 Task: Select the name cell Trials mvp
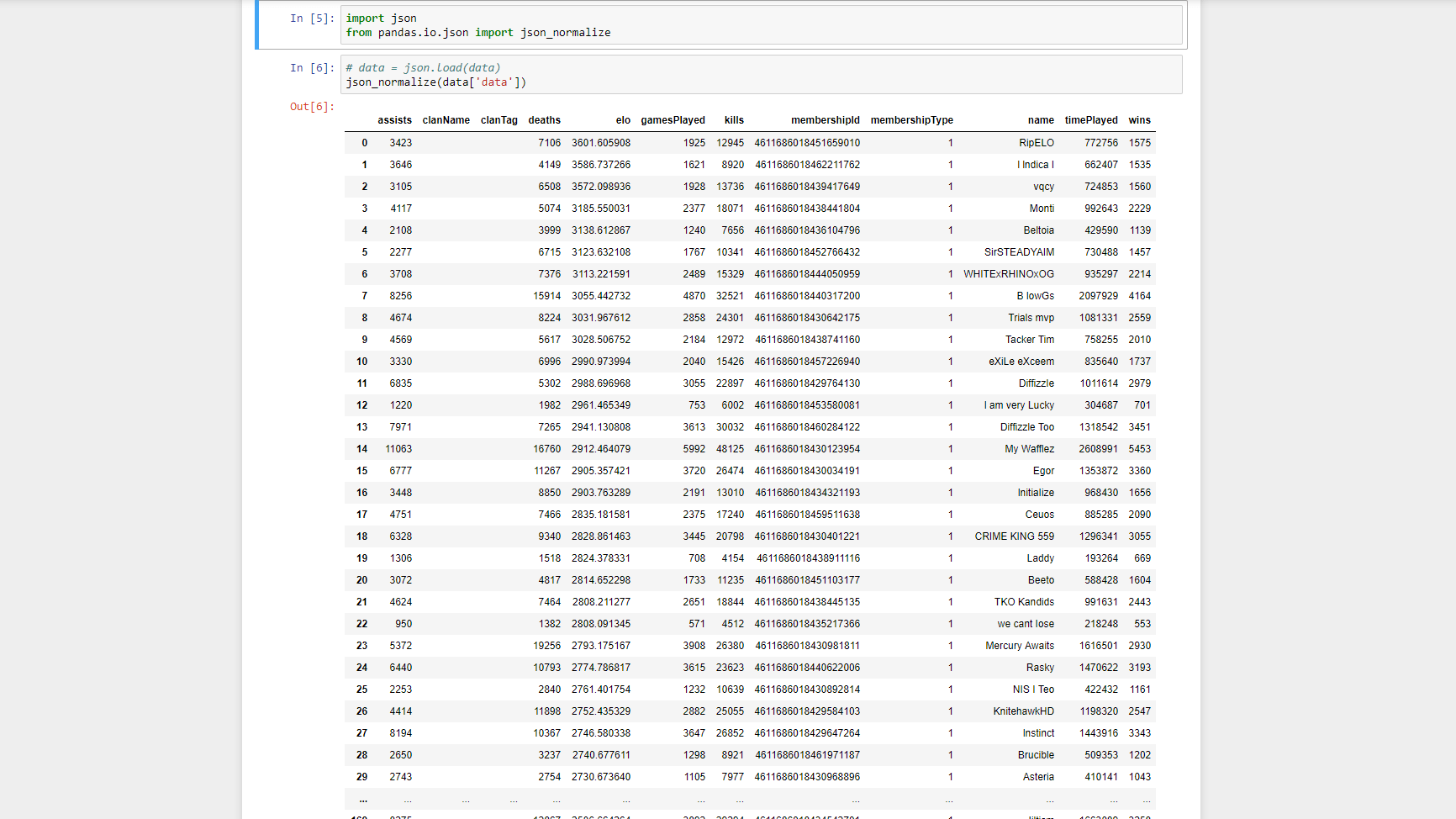[x=1031, y=318]
